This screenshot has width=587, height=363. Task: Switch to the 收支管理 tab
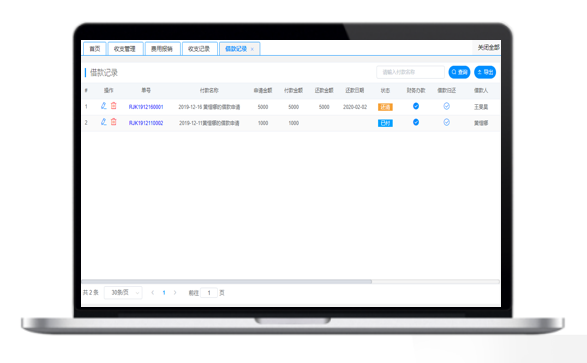click(125, 49)
